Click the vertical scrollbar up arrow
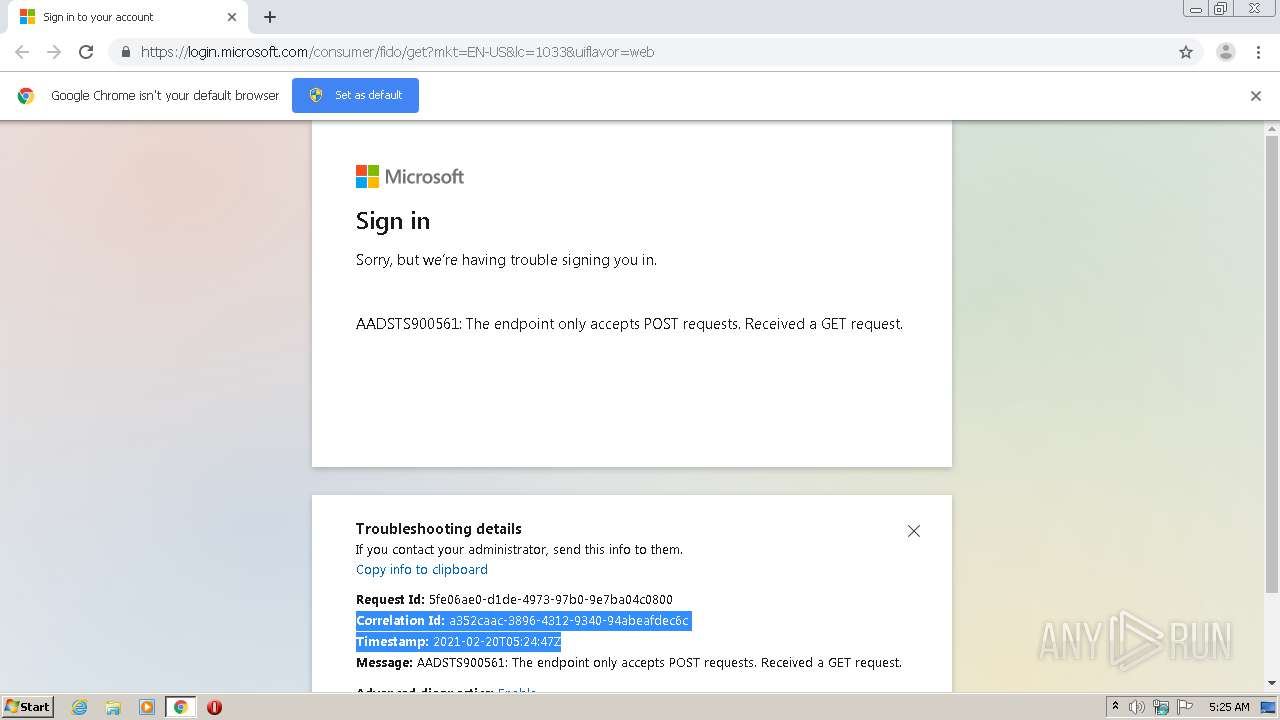Screen dimensions: 1280x720 1272,129
